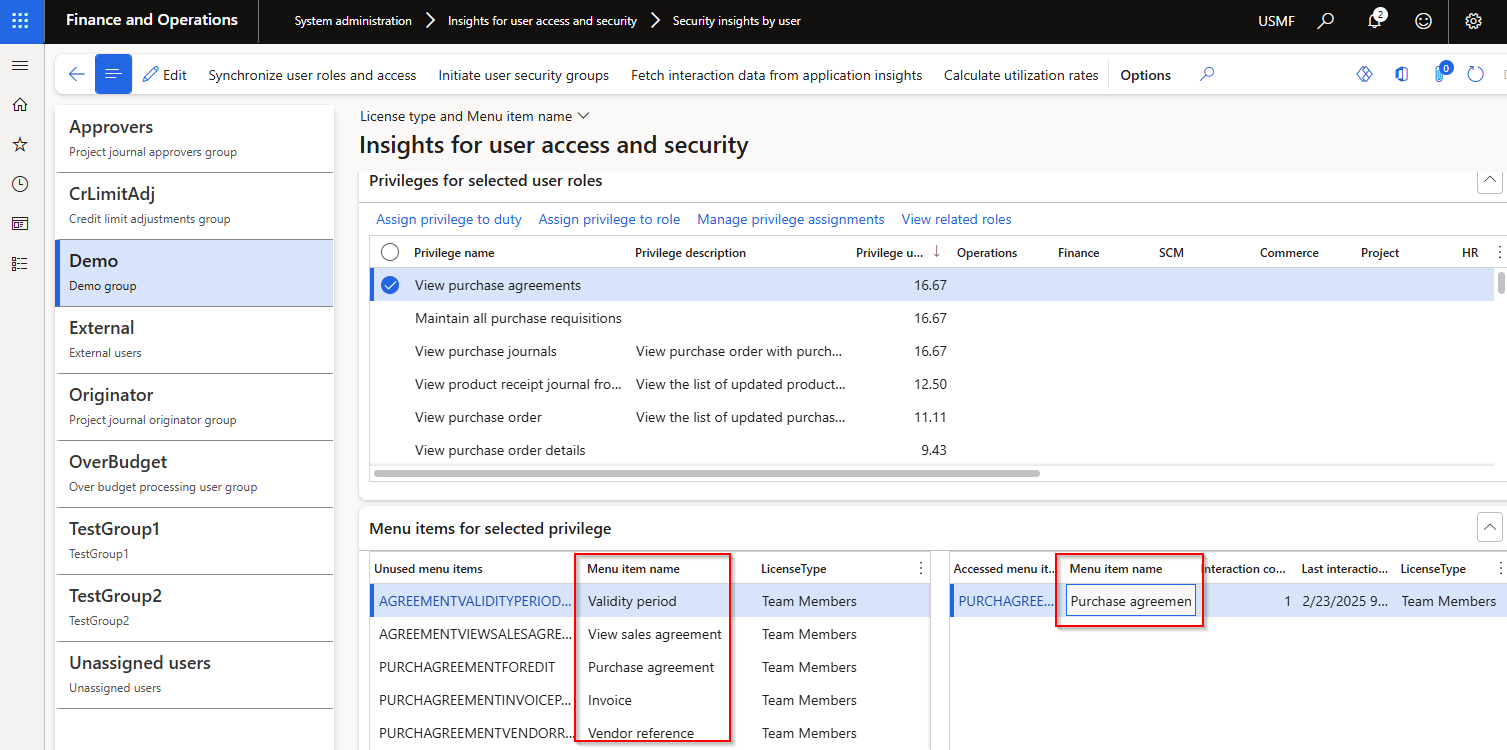Image resolution: width=1507 pixels, height=750 pixels.
Task: Click the back arrow button
Action: click(x=76, y=75)
